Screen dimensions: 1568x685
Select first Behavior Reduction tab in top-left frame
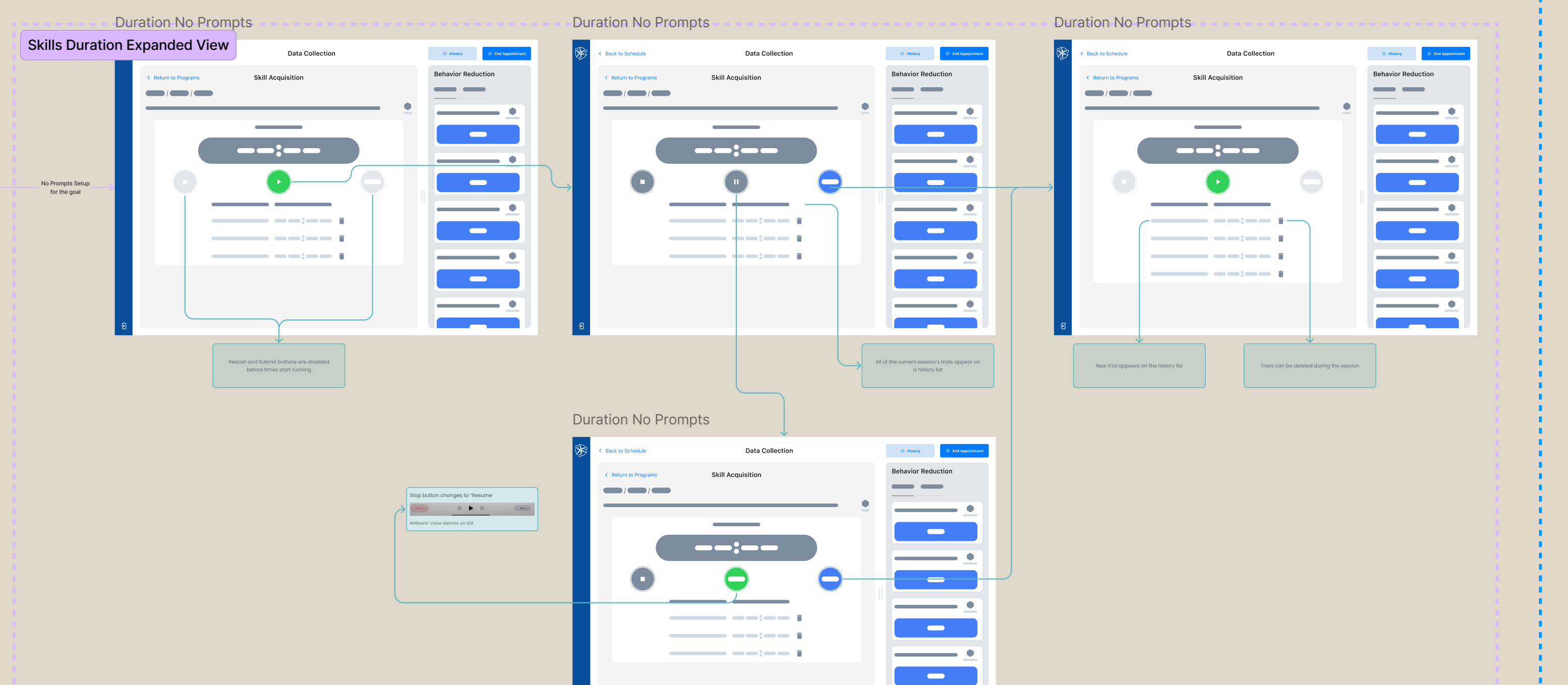tap(445, 90)
